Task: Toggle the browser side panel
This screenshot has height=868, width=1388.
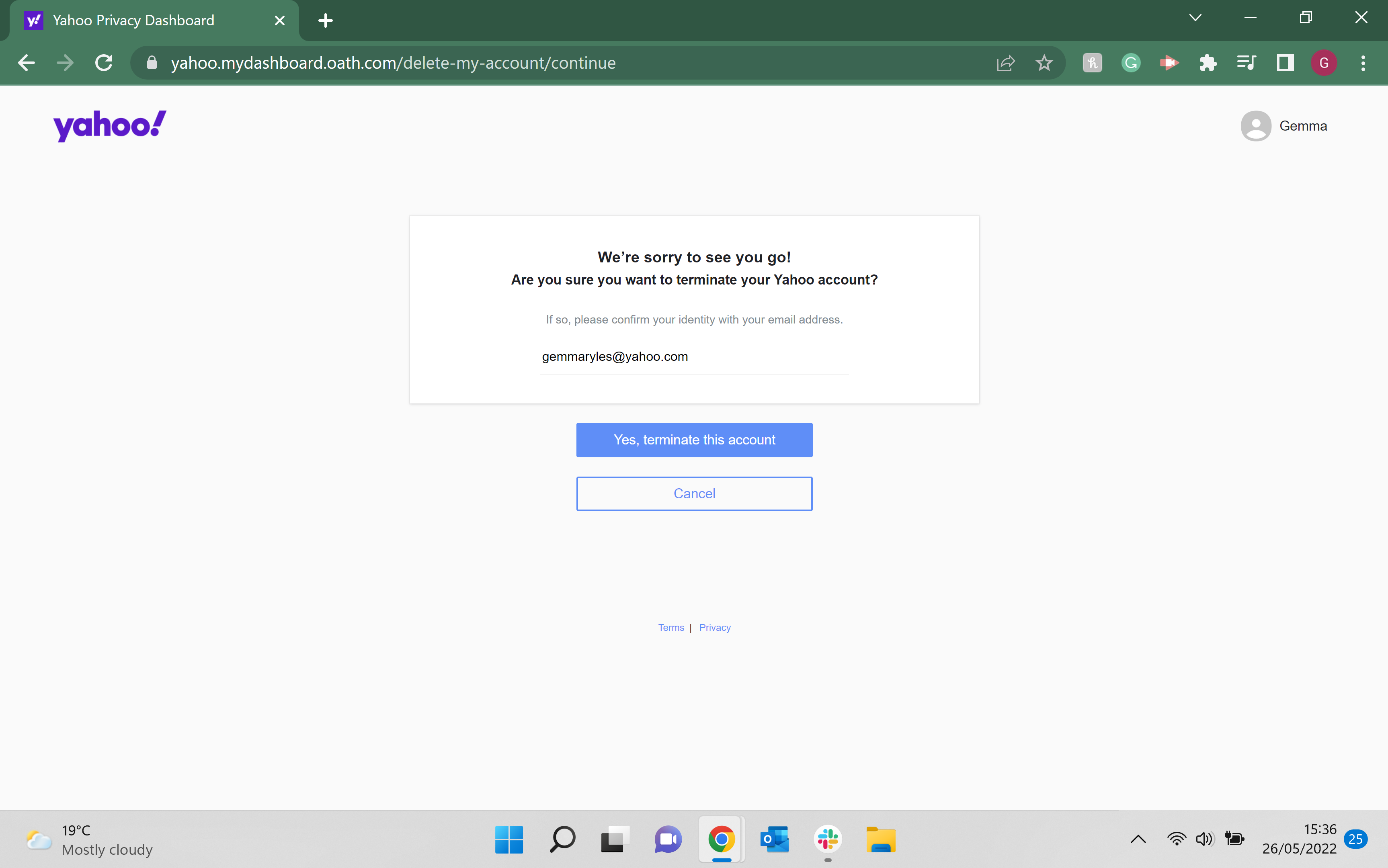Action: 1285,63
